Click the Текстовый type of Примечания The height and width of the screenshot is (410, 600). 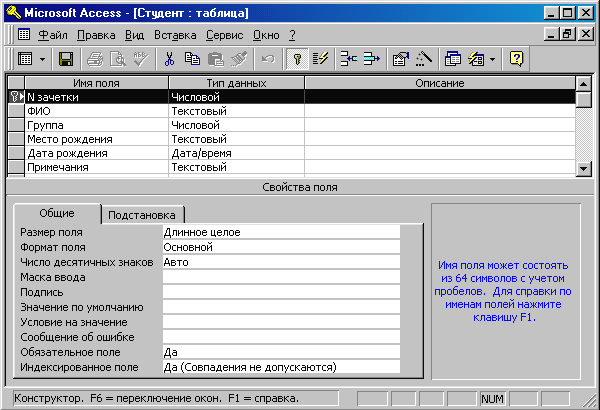point(236,167)
